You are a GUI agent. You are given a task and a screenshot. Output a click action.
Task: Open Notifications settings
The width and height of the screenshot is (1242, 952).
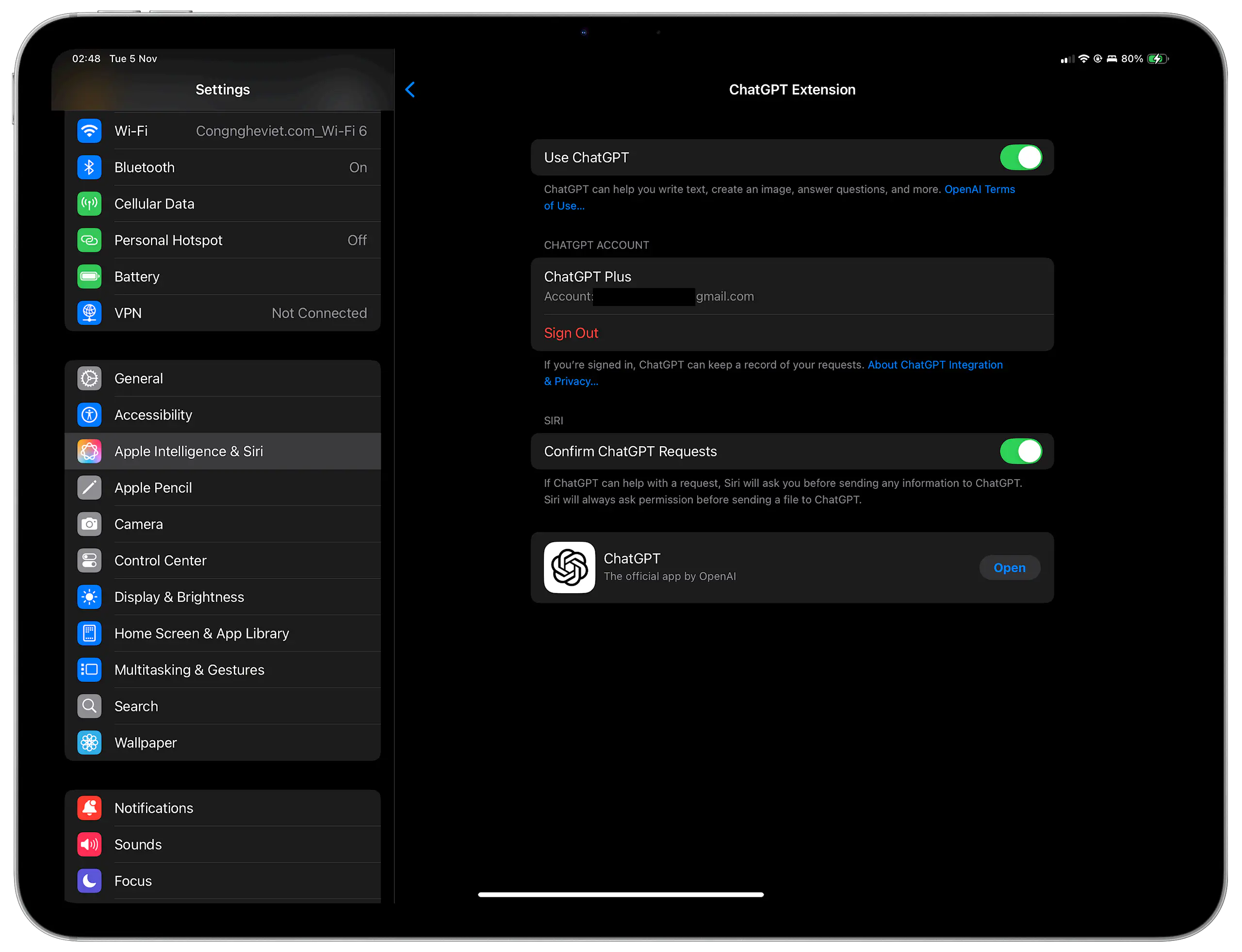(223, 808)
